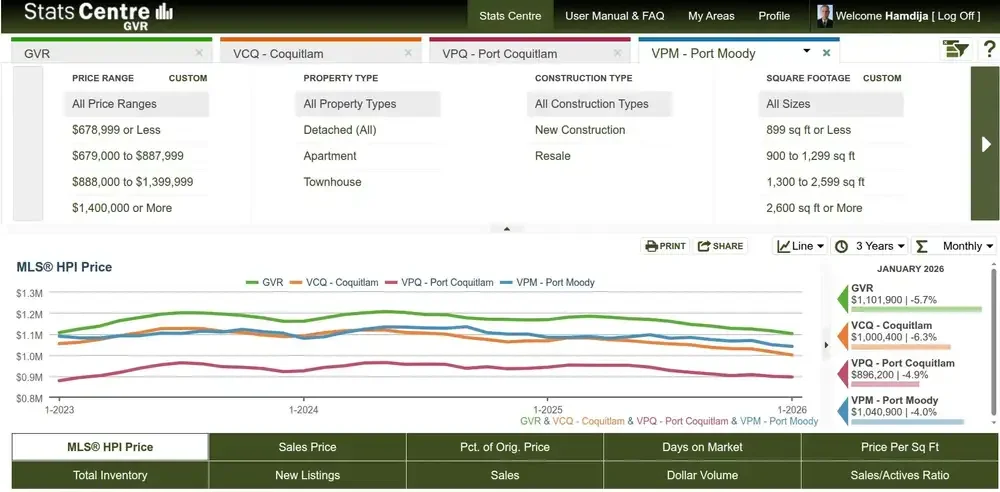Toggle VPM - Port Moody legend series
The width and height of the screenshot is (1000, 492).
(x=547, y=282)
